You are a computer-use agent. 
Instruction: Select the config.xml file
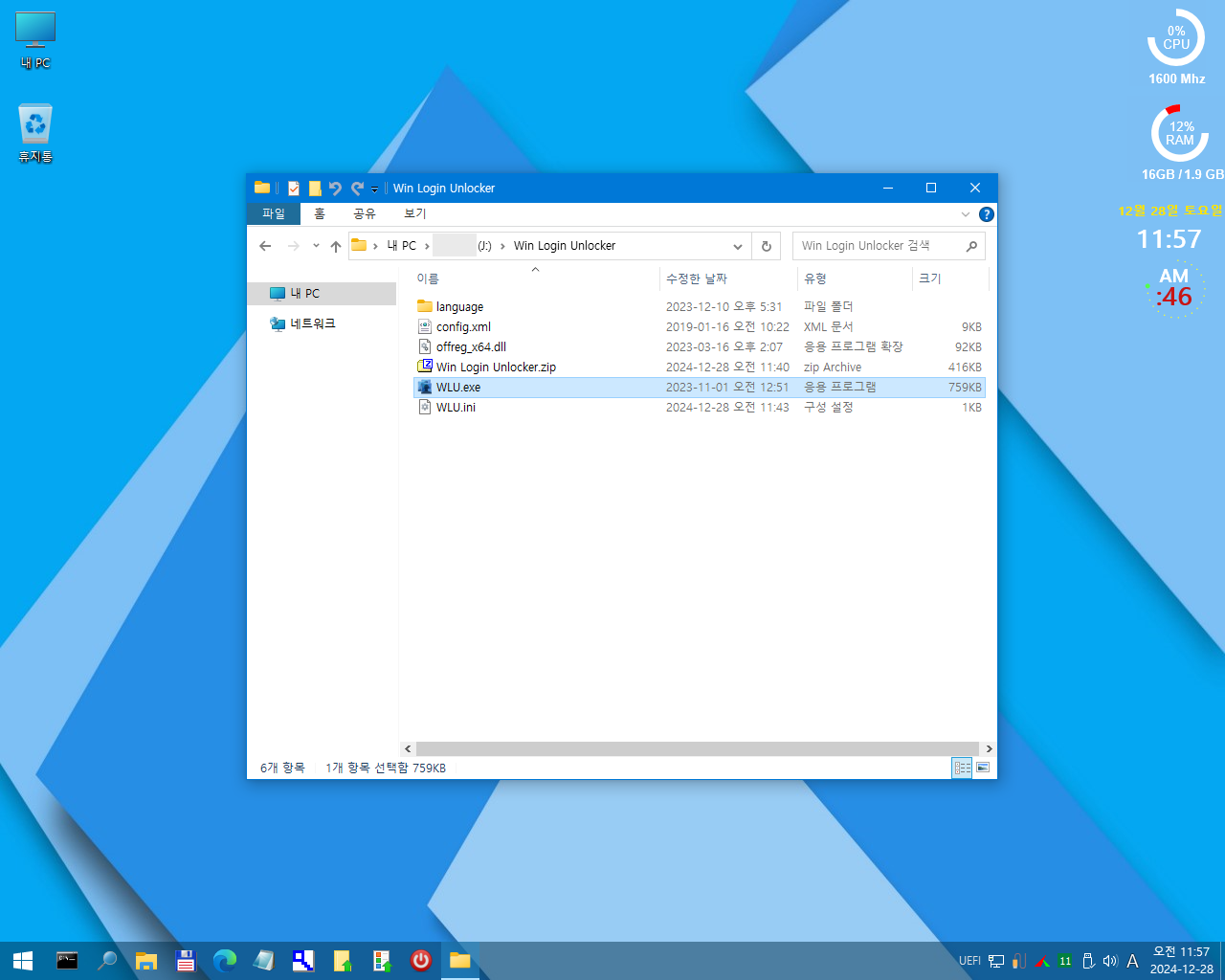point(699,327)
